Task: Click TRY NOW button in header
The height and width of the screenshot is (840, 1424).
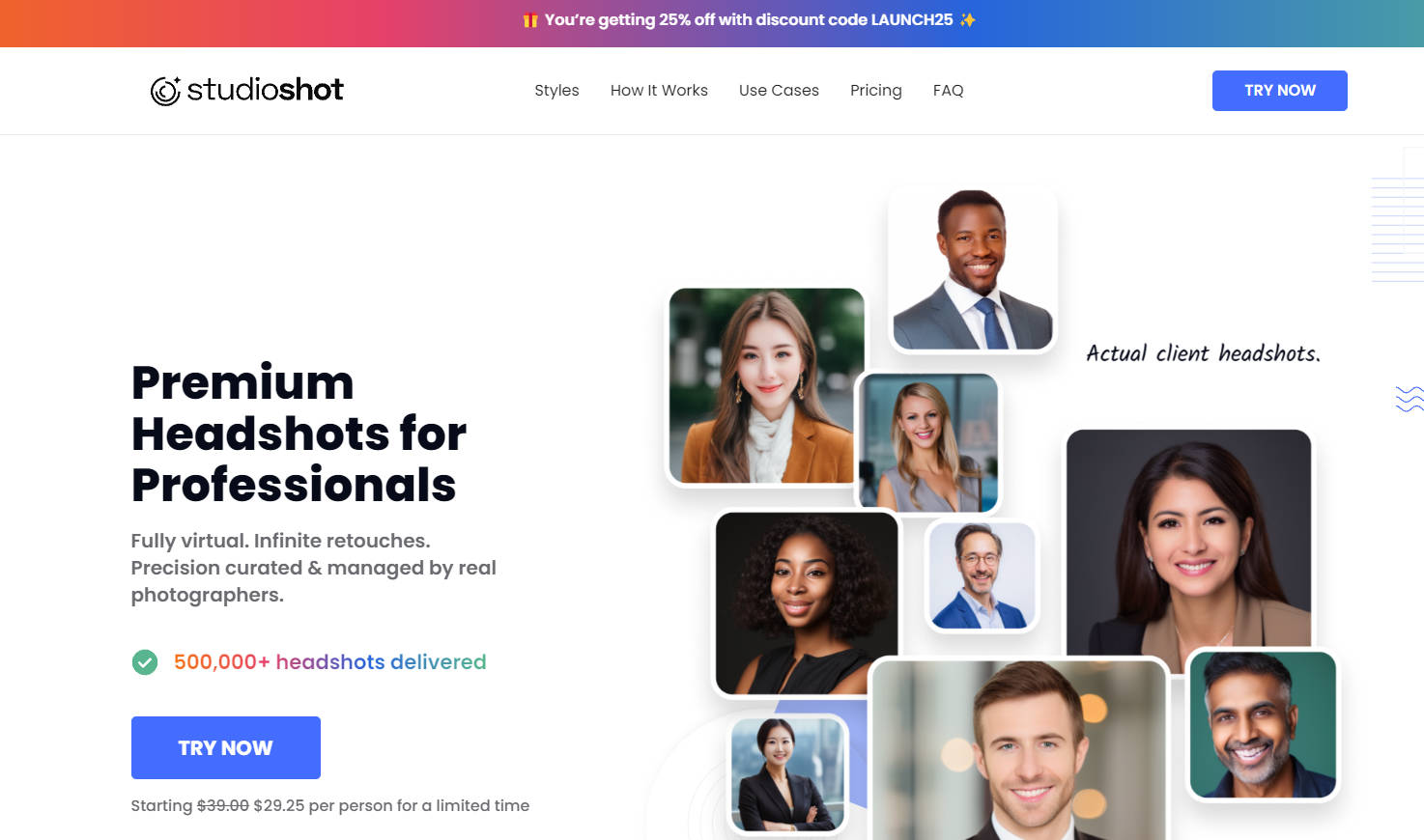Action: [x=1280, y=91]
